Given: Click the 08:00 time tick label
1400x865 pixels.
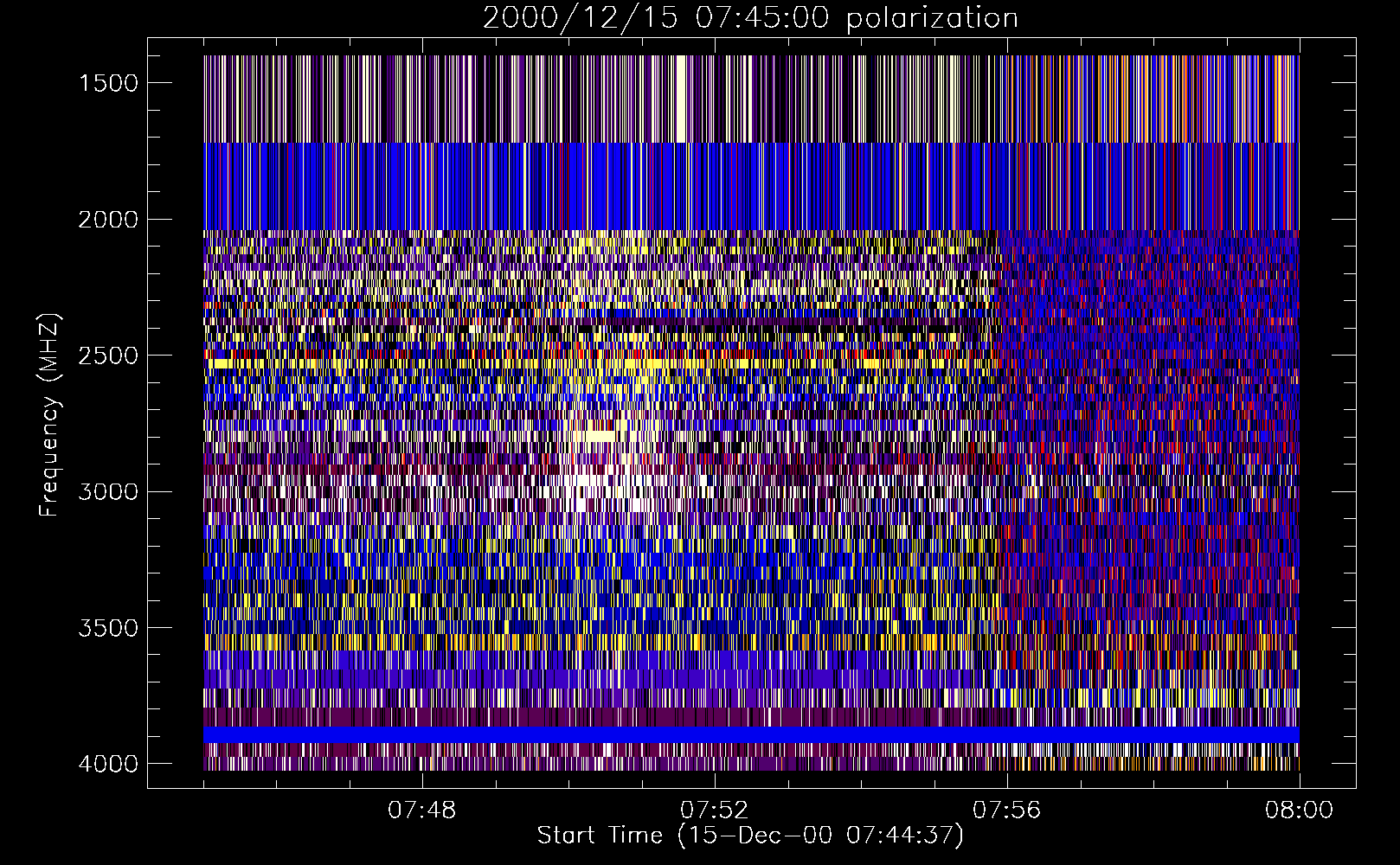Looking at the screenshot, I should coord(1300,811).
